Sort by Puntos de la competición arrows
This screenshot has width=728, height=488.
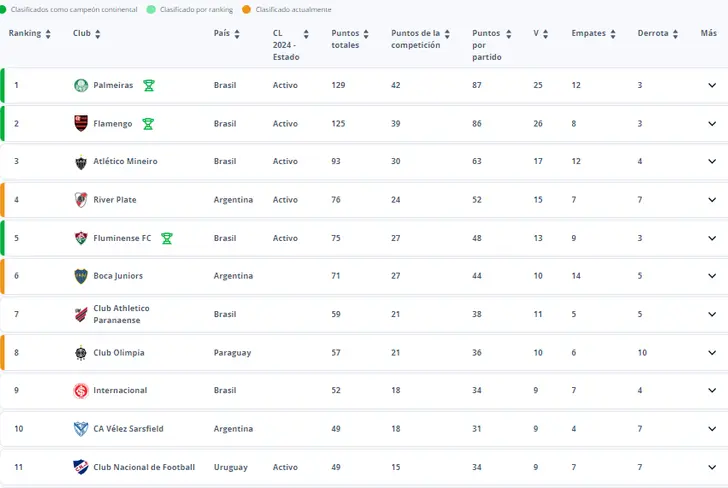[x=447, y=33]
